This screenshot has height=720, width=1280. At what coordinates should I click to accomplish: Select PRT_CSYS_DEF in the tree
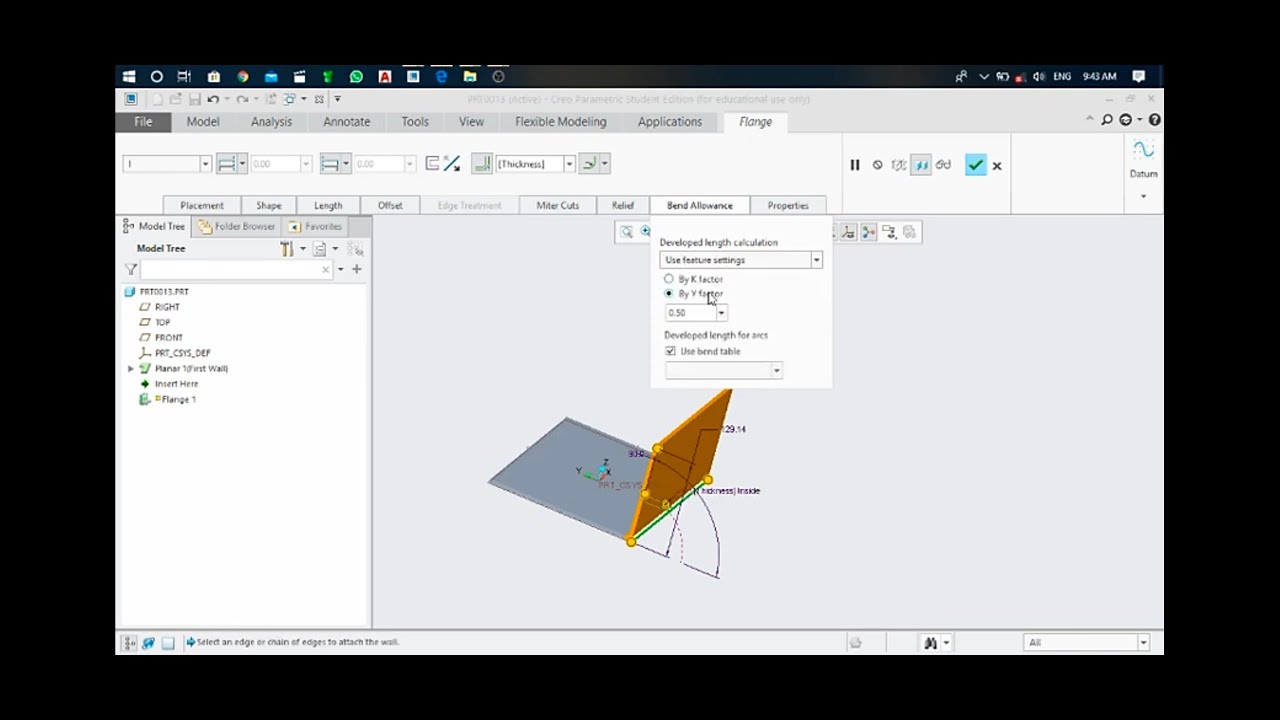(x=182, y=353)
